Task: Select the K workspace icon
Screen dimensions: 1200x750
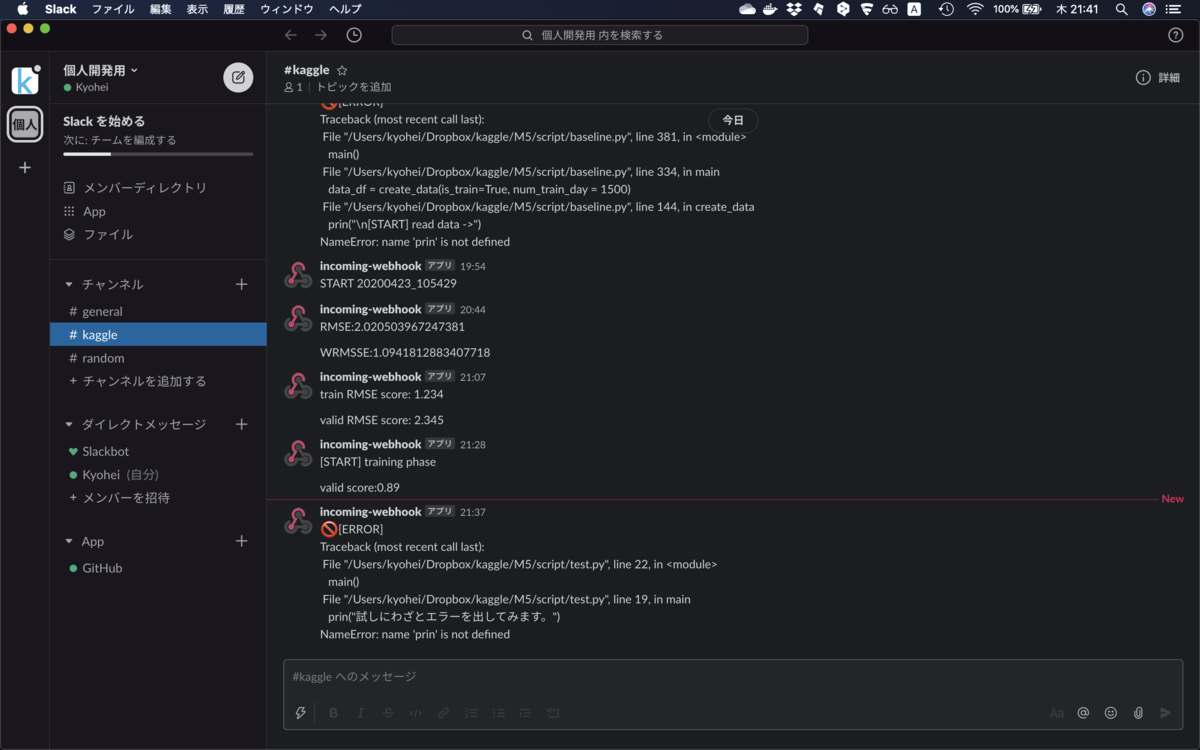Action: click(25, 81)
